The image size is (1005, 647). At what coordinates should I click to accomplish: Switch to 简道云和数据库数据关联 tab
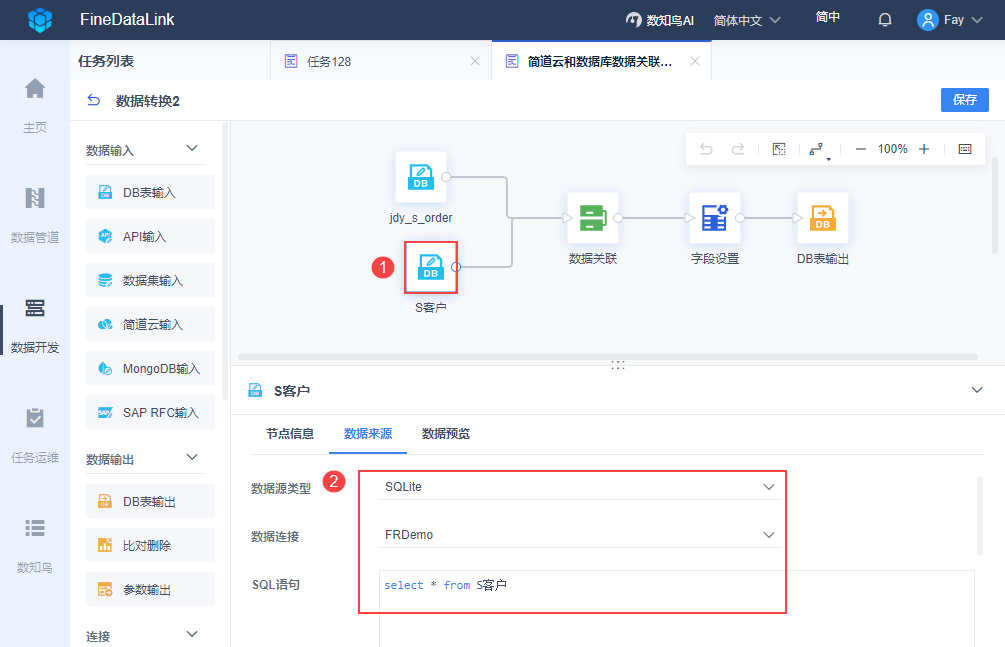click(x=600, y=62)
